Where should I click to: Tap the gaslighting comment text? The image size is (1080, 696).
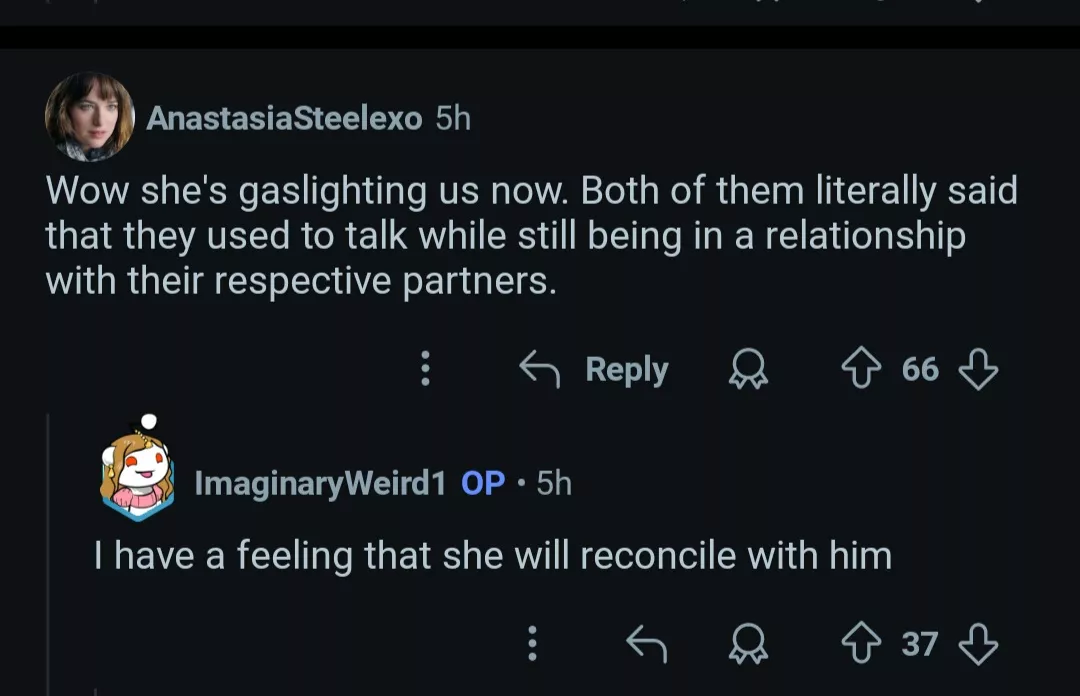click(x=530, y=236)
